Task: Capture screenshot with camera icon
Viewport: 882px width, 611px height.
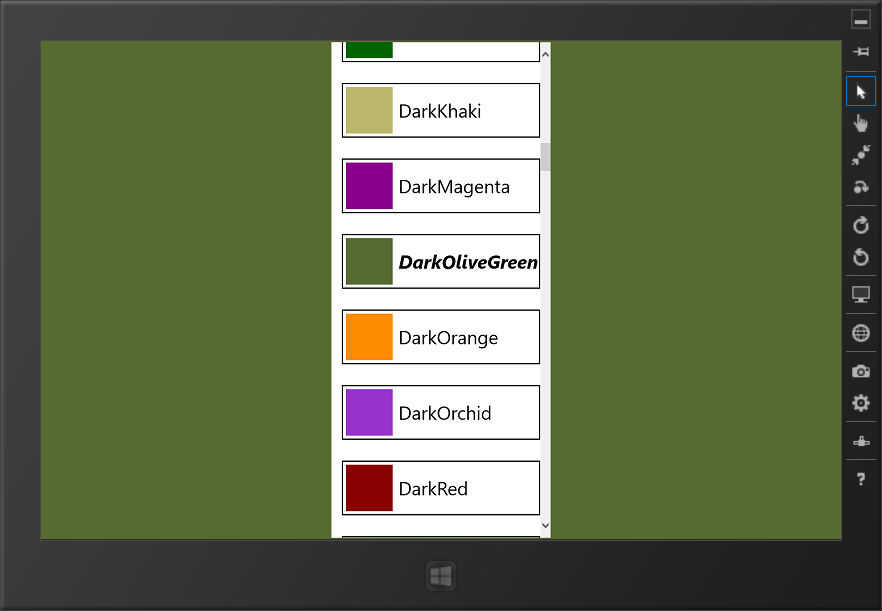Action: tap(861, 371)
